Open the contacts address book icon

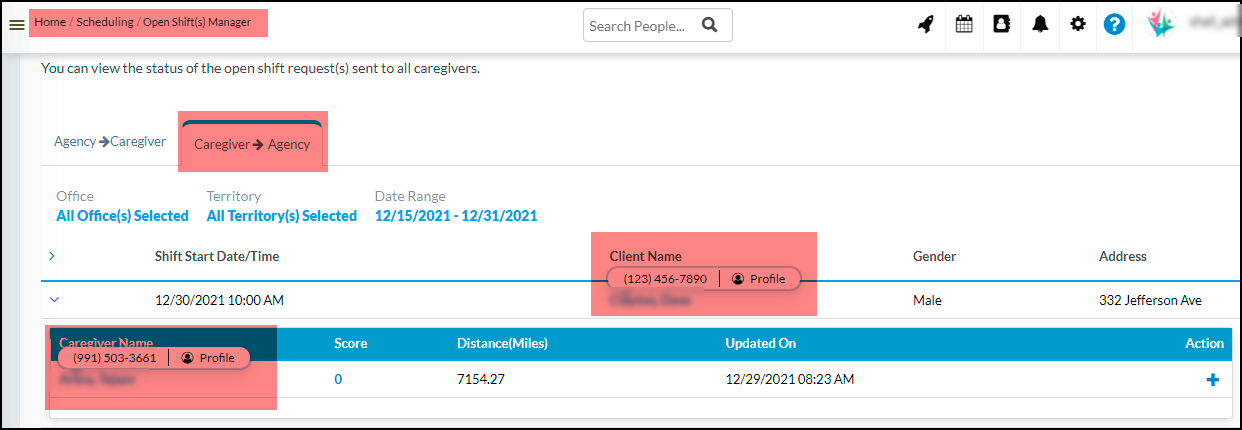[1001, 25]
